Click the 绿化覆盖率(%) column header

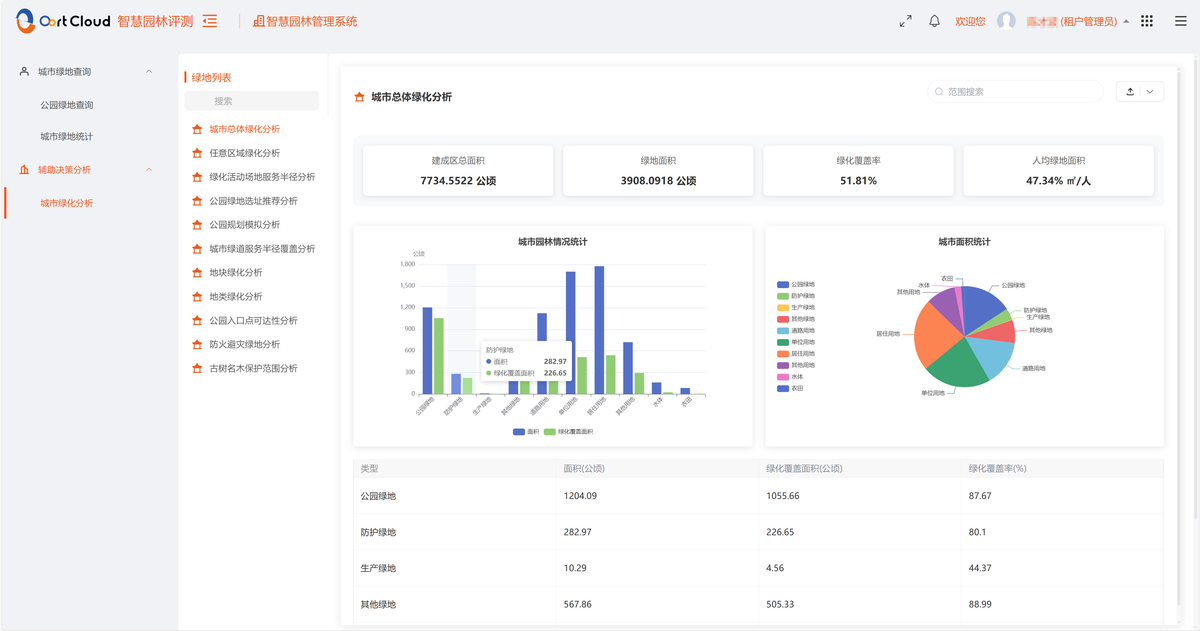click(998, 468)
